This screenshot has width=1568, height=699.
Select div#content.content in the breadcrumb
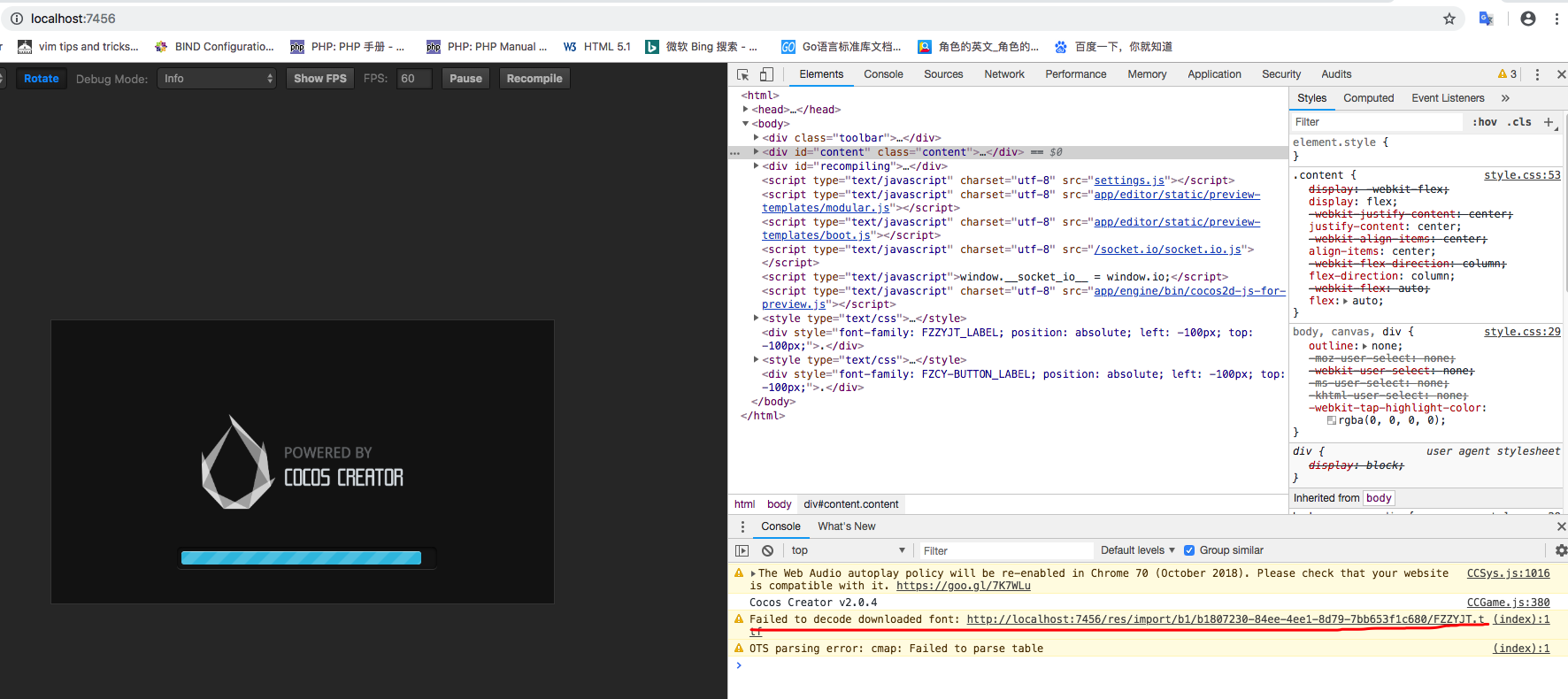851,504
